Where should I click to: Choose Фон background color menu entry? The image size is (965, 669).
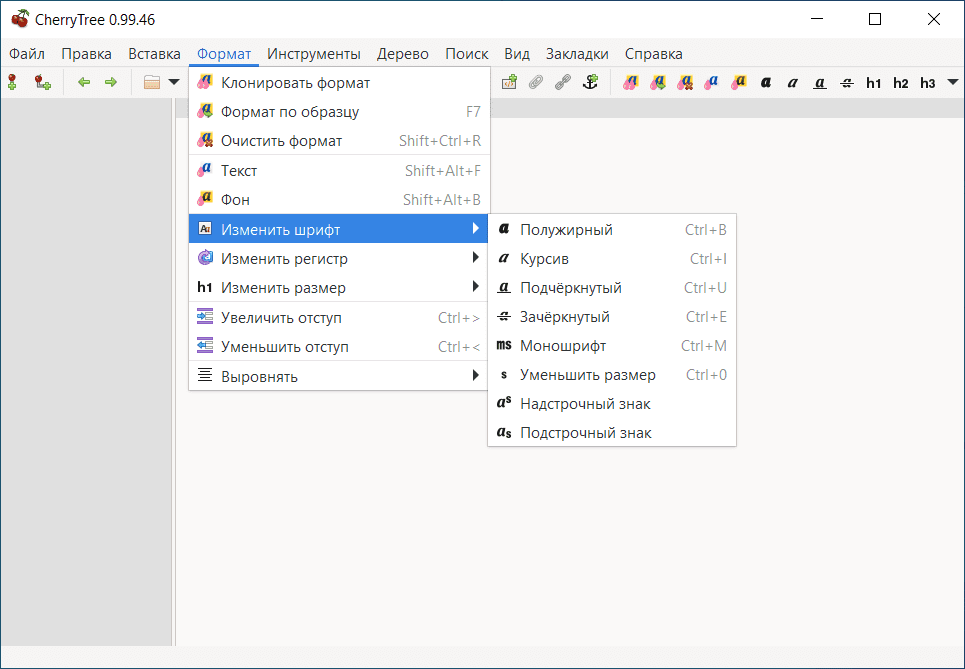(339, 199)
